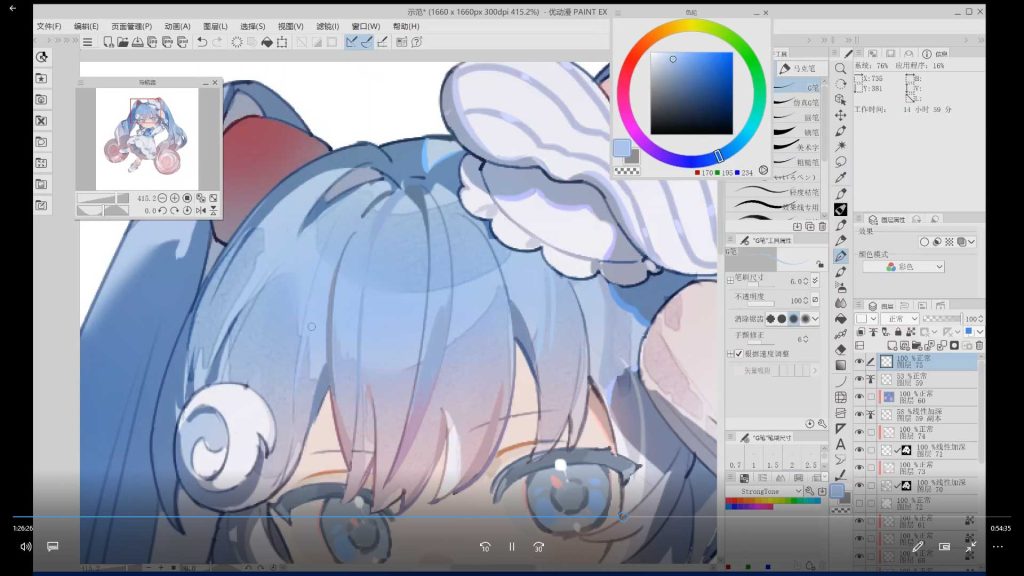This screenshot has width=1024, height=576.
Task: Click the layer opacity slider
Action: tap(942, 319)
